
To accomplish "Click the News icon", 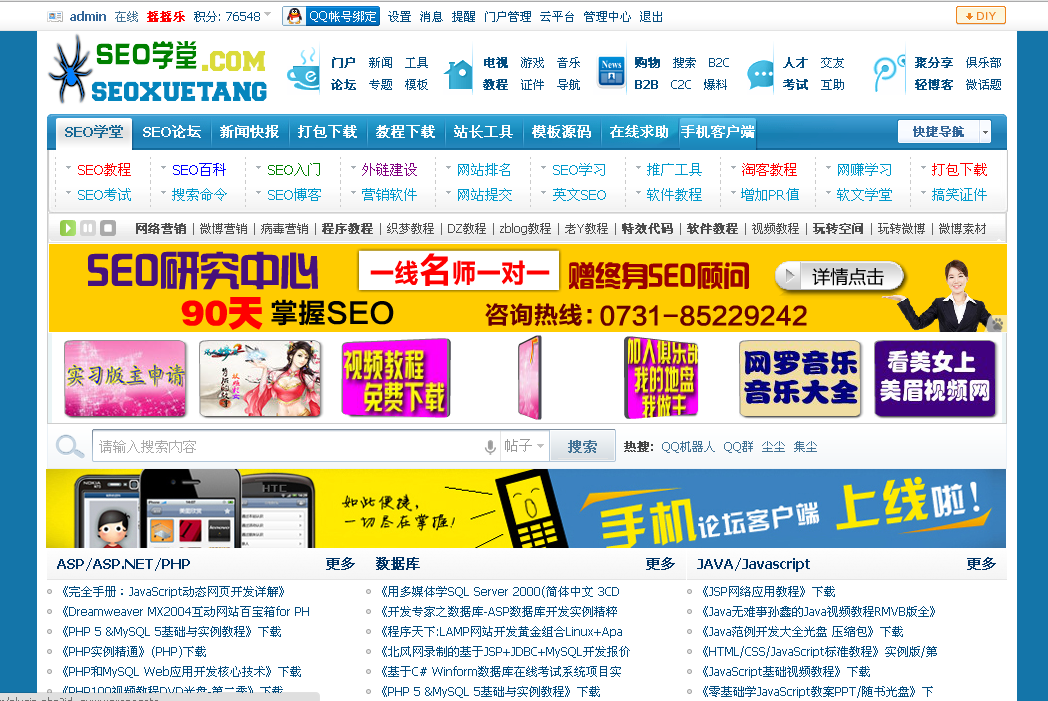I will click(x=611, y=72).
